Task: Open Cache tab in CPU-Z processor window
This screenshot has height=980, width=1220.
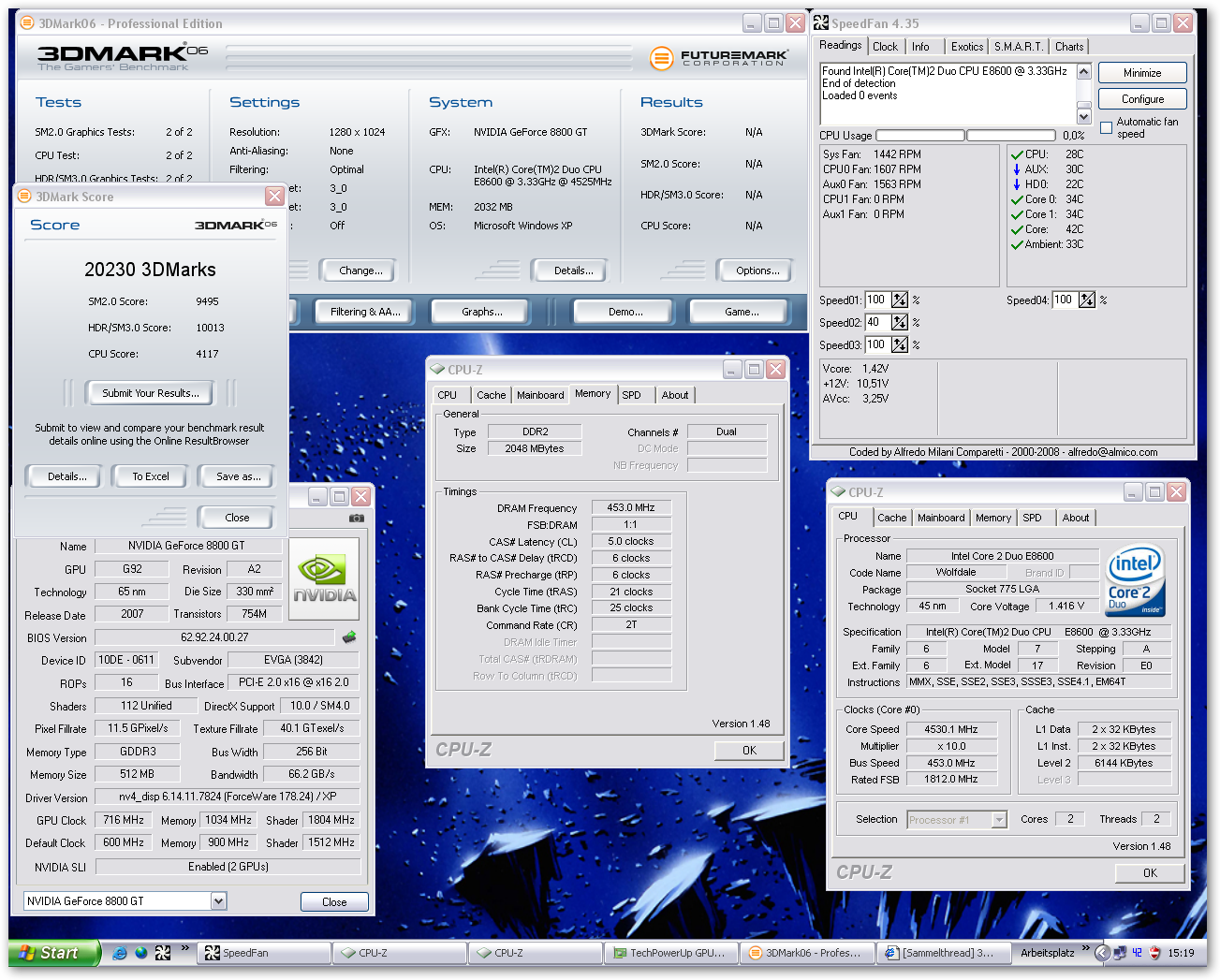Action: click(x=891, y=518)
